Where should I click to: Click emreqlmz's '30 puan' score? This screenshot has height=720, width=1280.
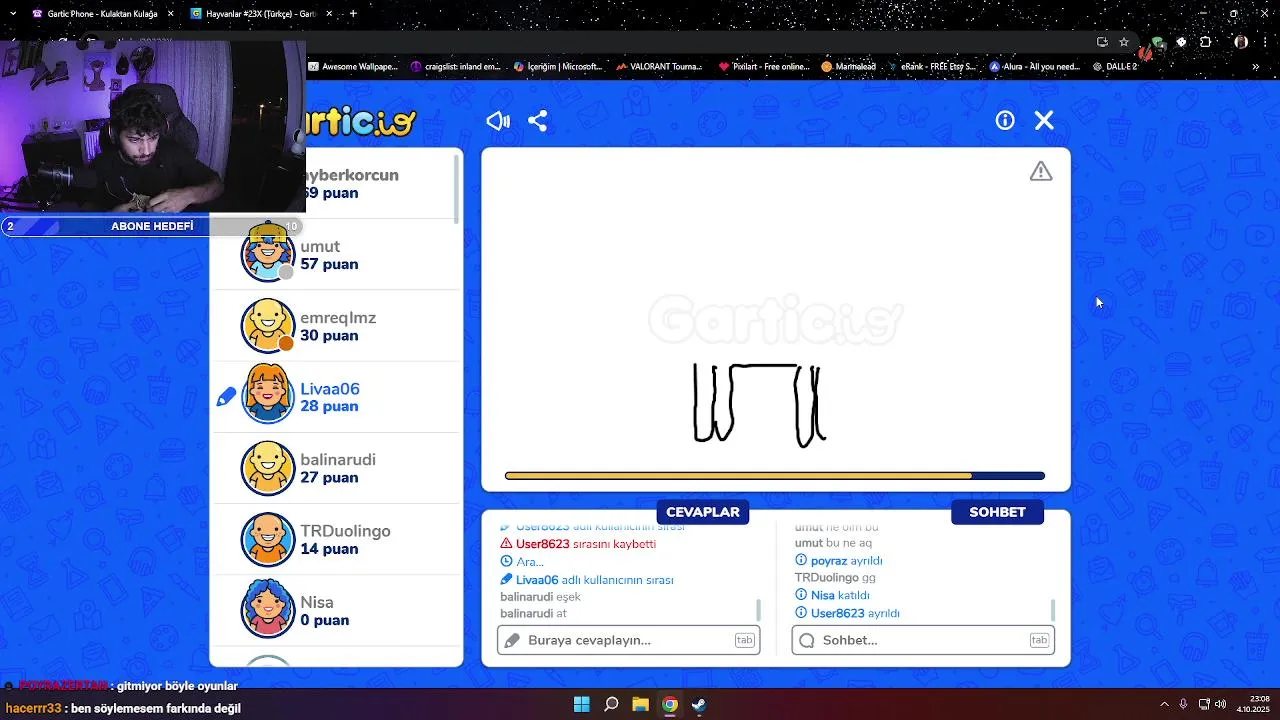329,335
